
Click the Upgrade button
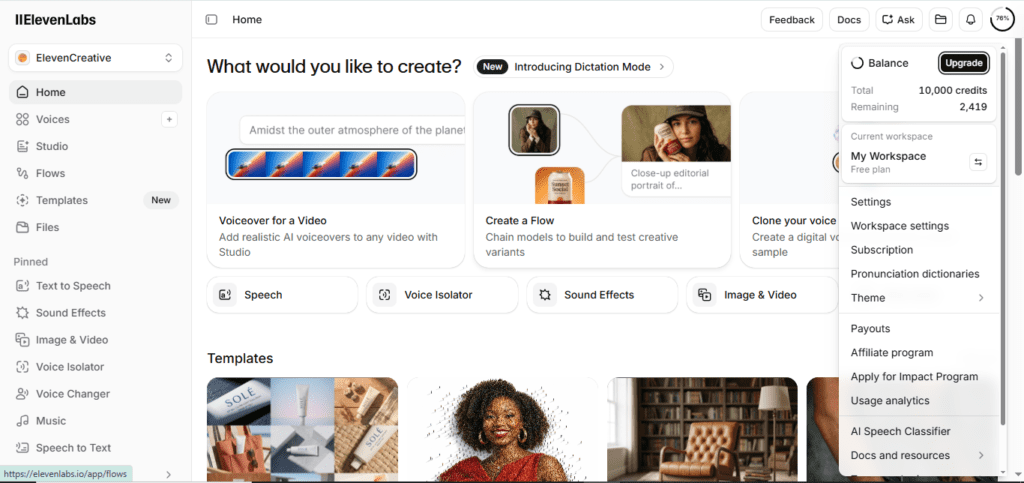click(963, 63)
